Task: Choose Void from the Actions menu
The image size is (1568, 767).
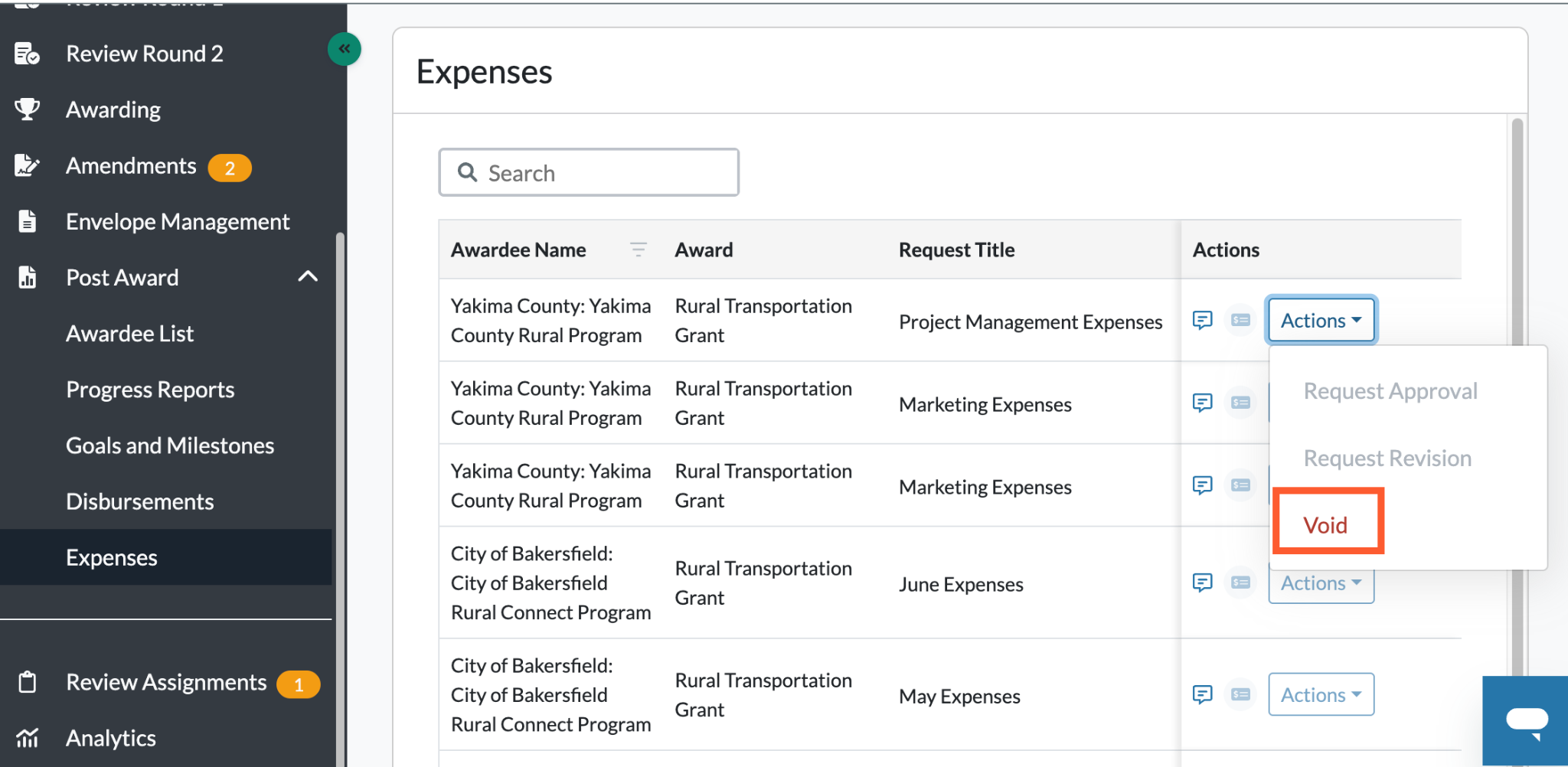Action: point(1325,525)
